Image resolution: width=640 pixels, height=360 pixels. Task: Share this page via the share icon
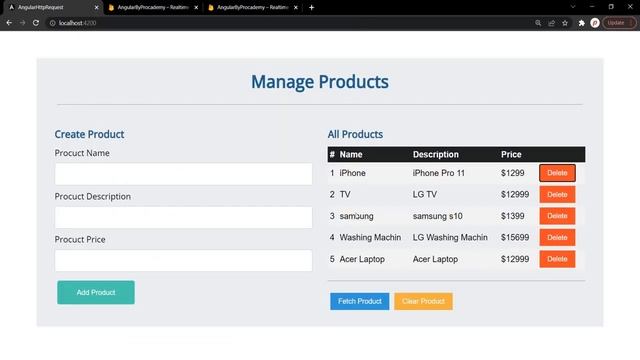pos(551,23)
